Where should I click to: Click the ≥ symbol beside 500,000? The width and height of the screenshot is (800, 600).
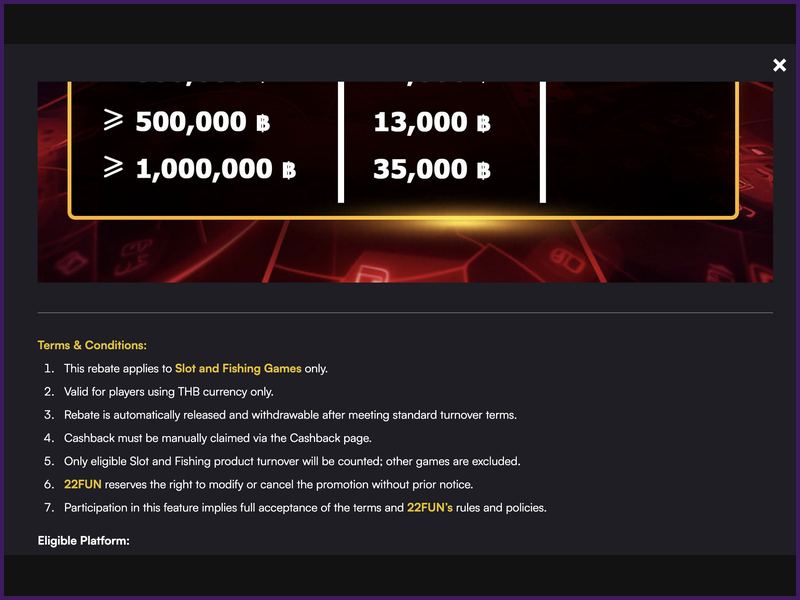tap(113, 121)
